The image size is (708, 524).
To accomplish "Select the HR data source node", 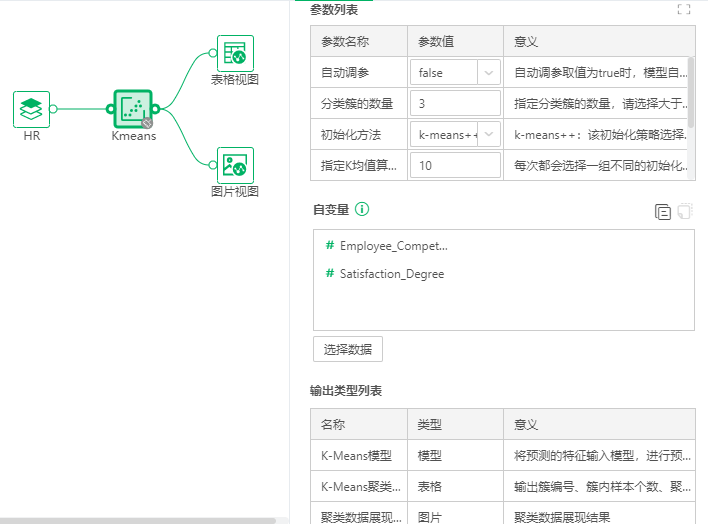I will click(x=32, y=109).
